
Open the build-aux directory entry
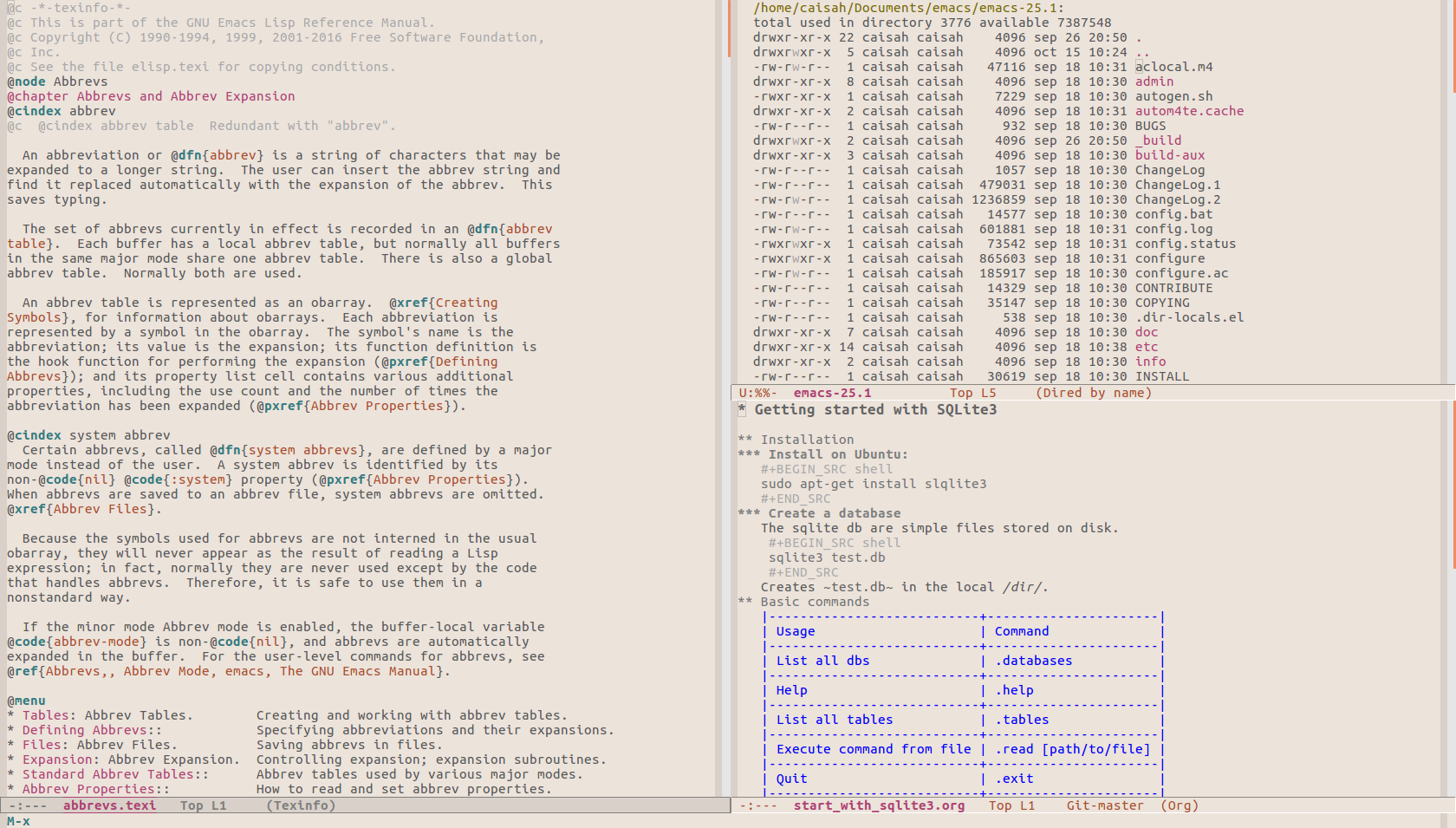1170,155
